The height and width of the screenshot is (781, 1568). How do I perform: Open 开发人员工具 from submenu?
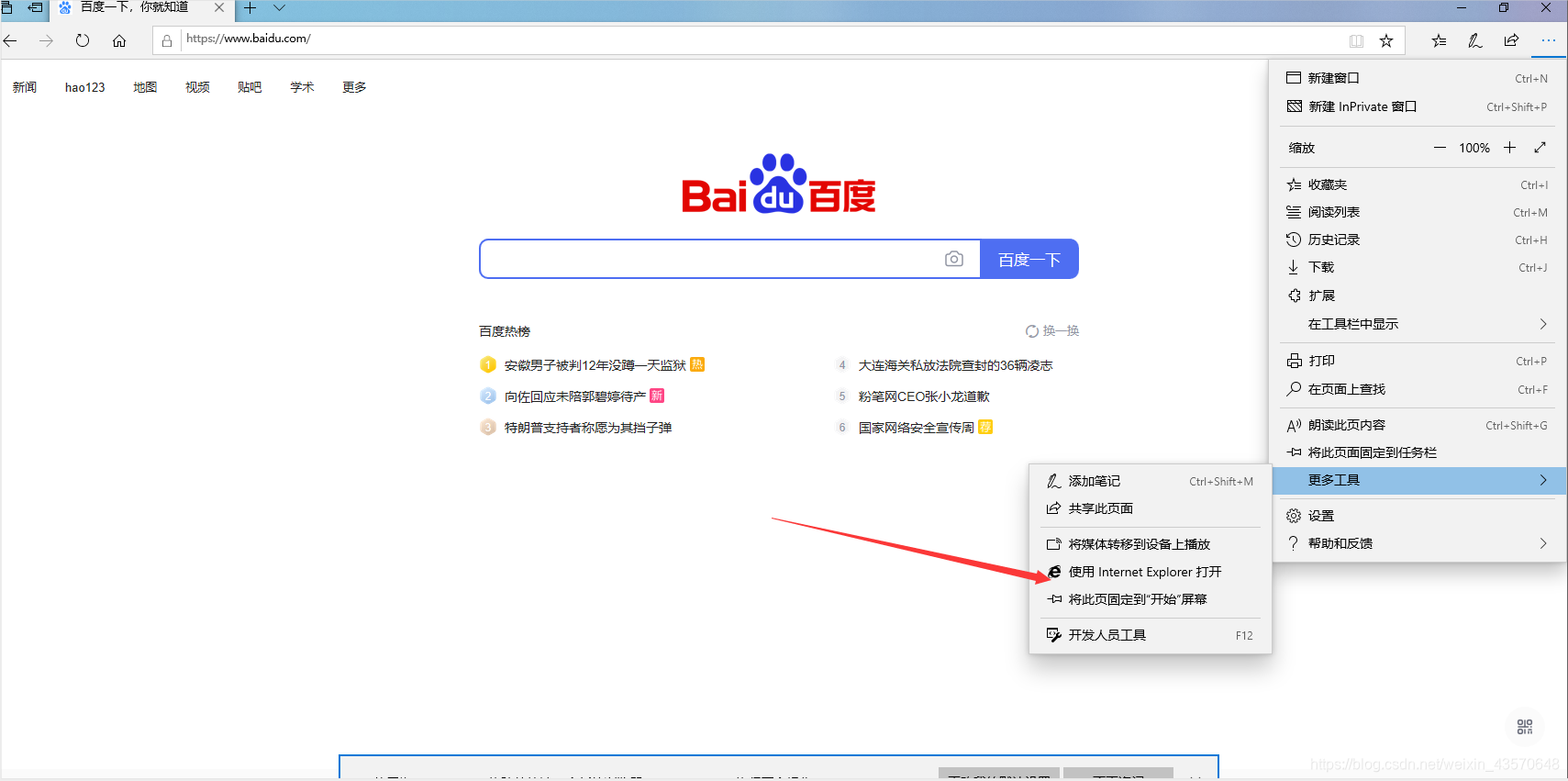(x=1151, y=635)
